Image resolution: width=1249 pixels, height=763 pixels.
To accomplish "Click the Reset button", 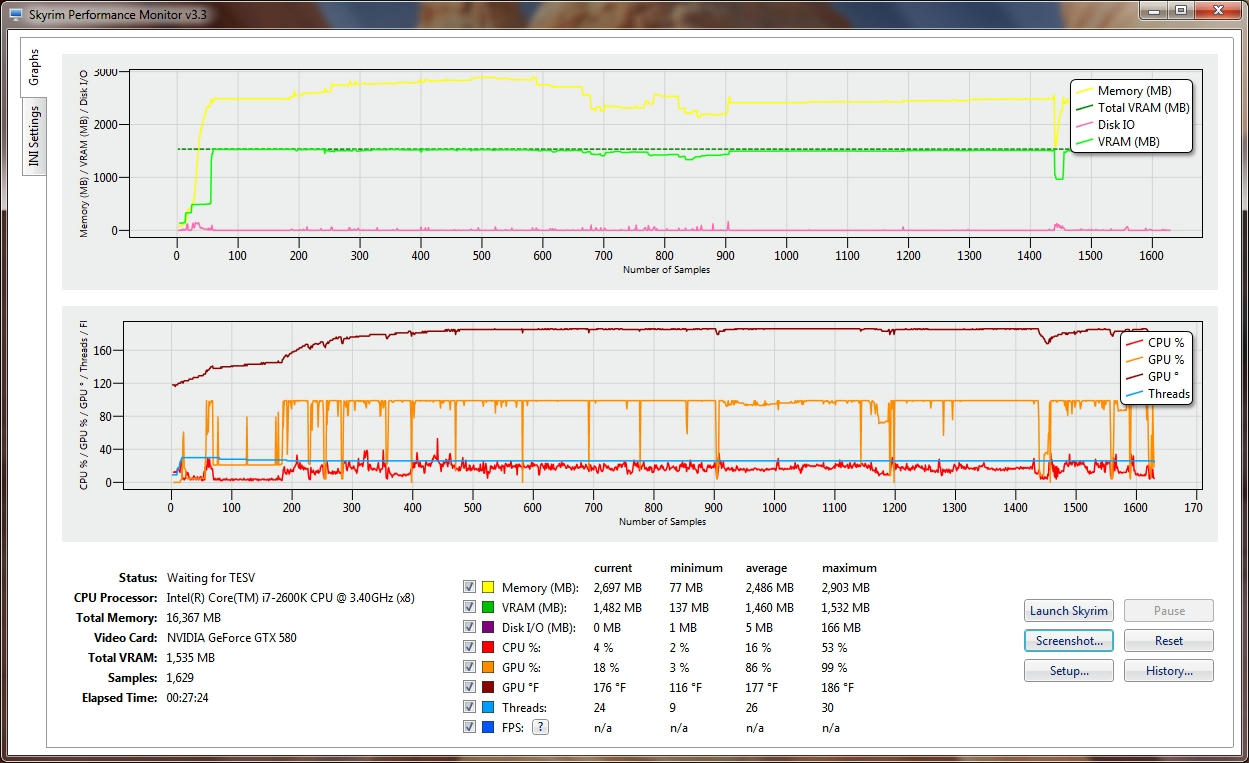I will click(1168, 641).
